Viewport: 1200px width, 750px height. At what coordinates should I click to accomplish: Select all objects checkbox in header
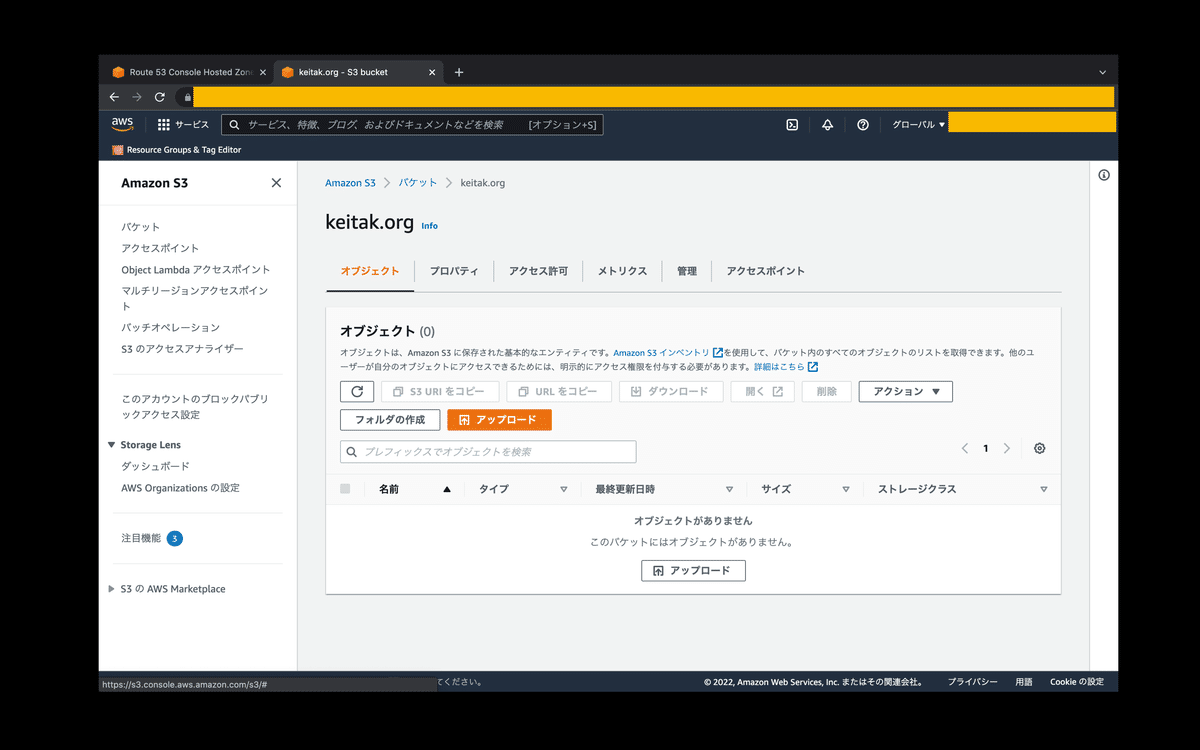[345, 489]
